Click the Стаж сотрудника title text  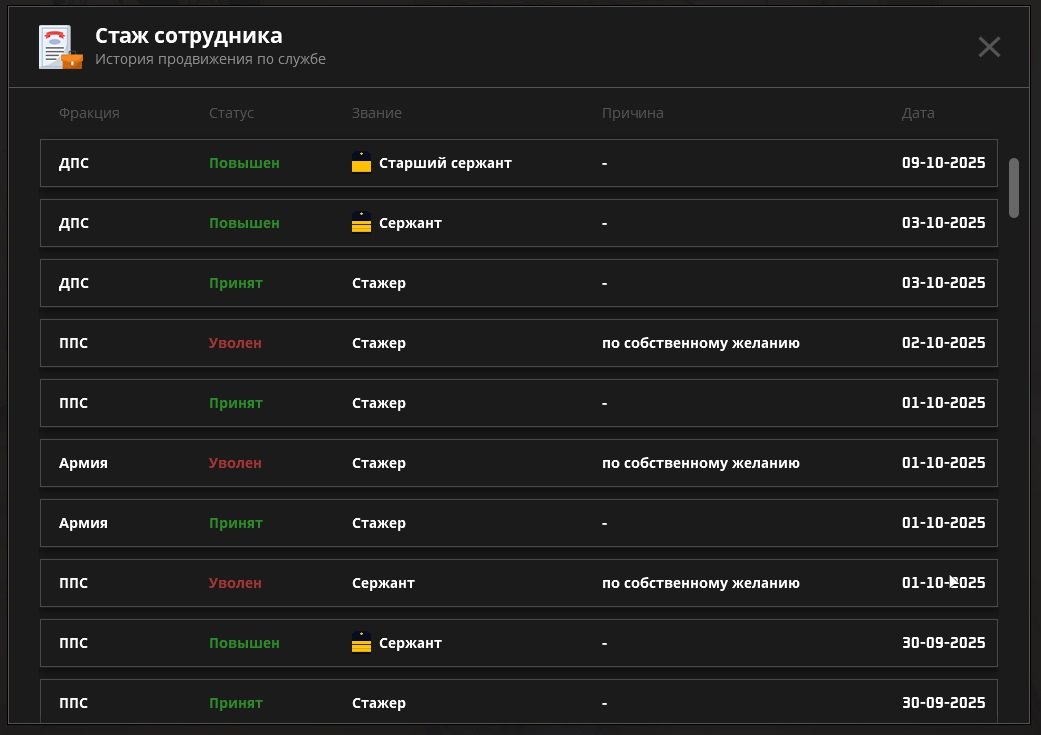(x=188, y=36)
